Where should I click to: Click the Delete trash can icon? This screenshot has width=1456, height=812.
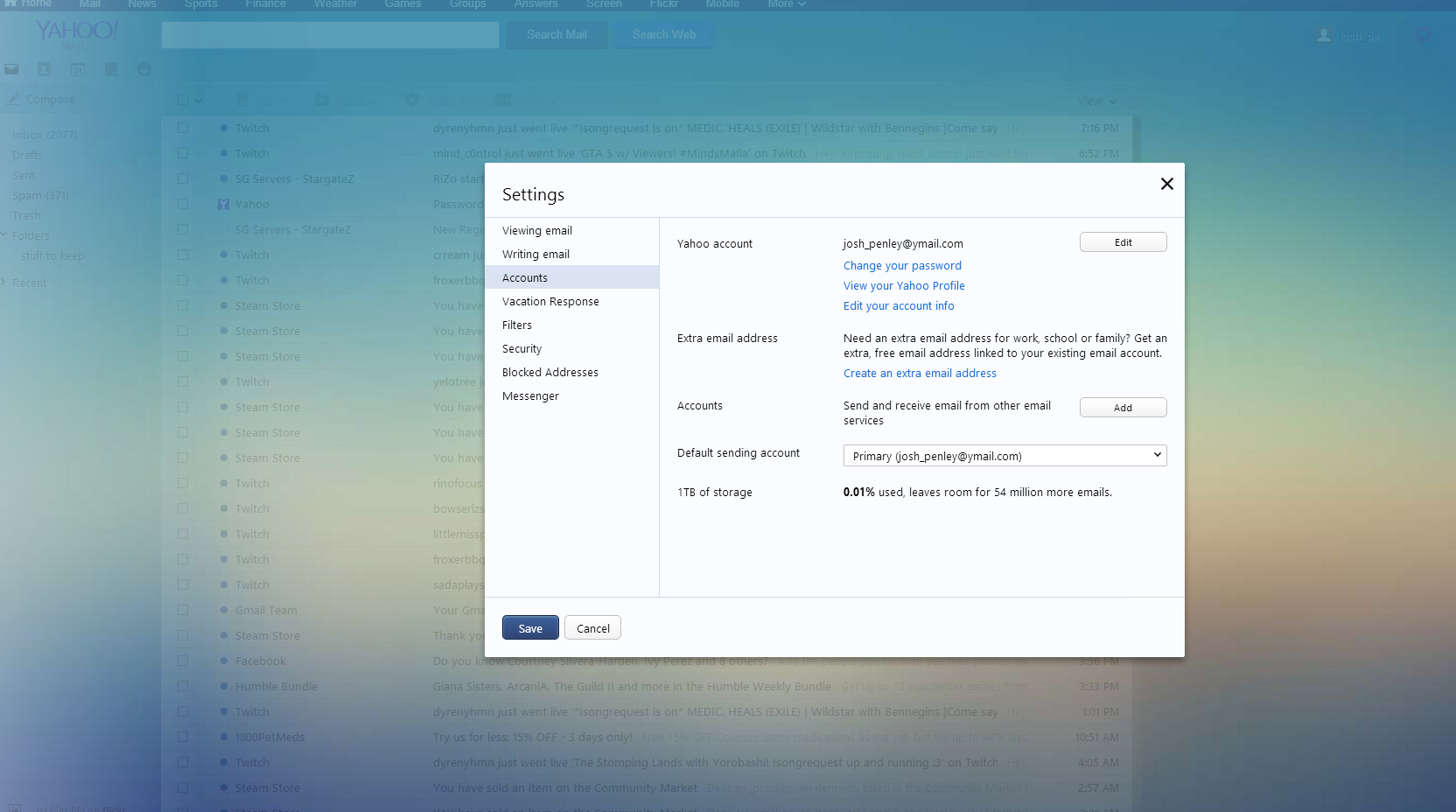pyautogui.click(x=242, y=101)
